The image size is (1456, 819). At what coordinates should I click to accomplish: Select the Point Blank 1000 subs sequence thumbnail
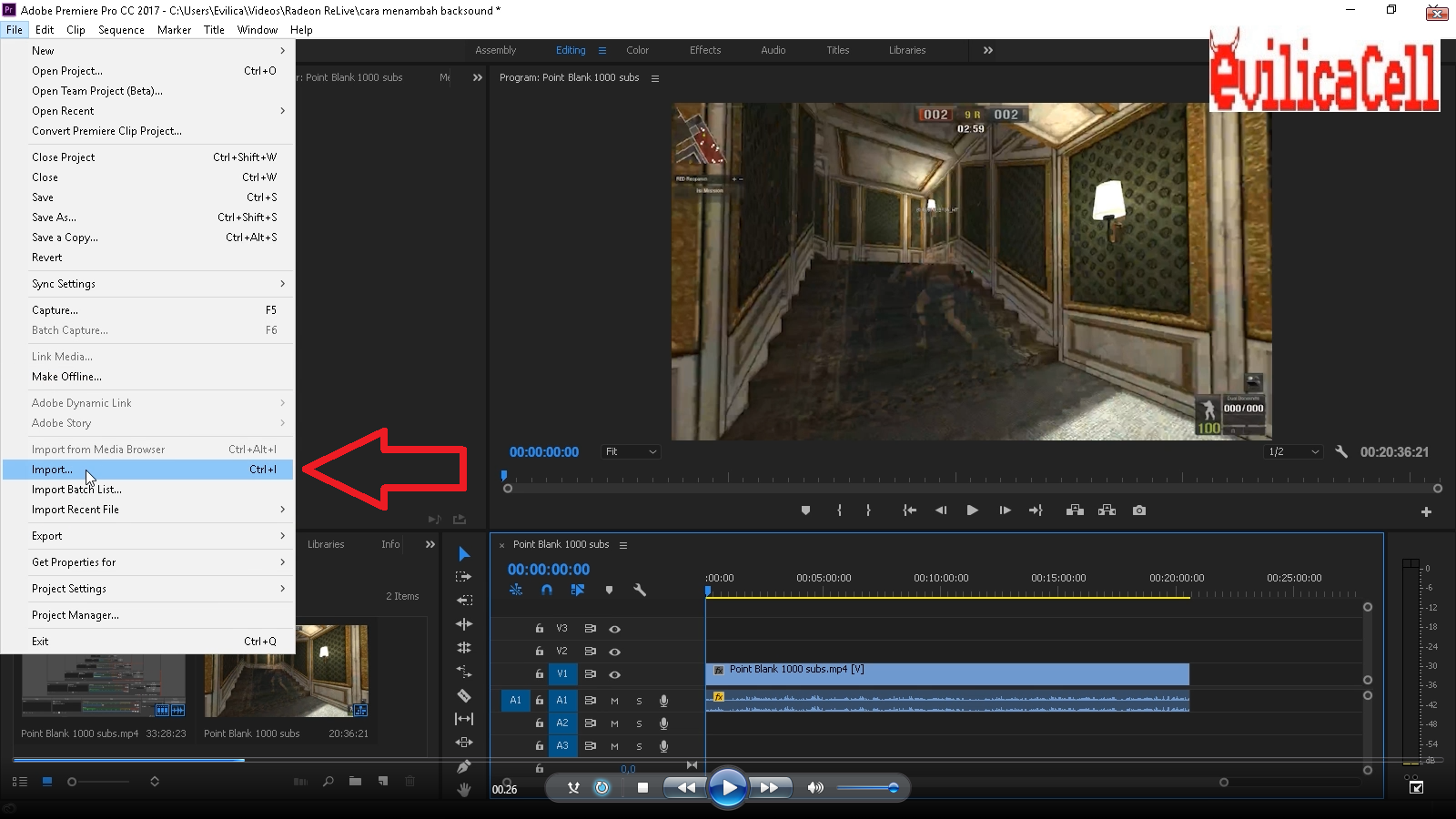pos(286,671)
